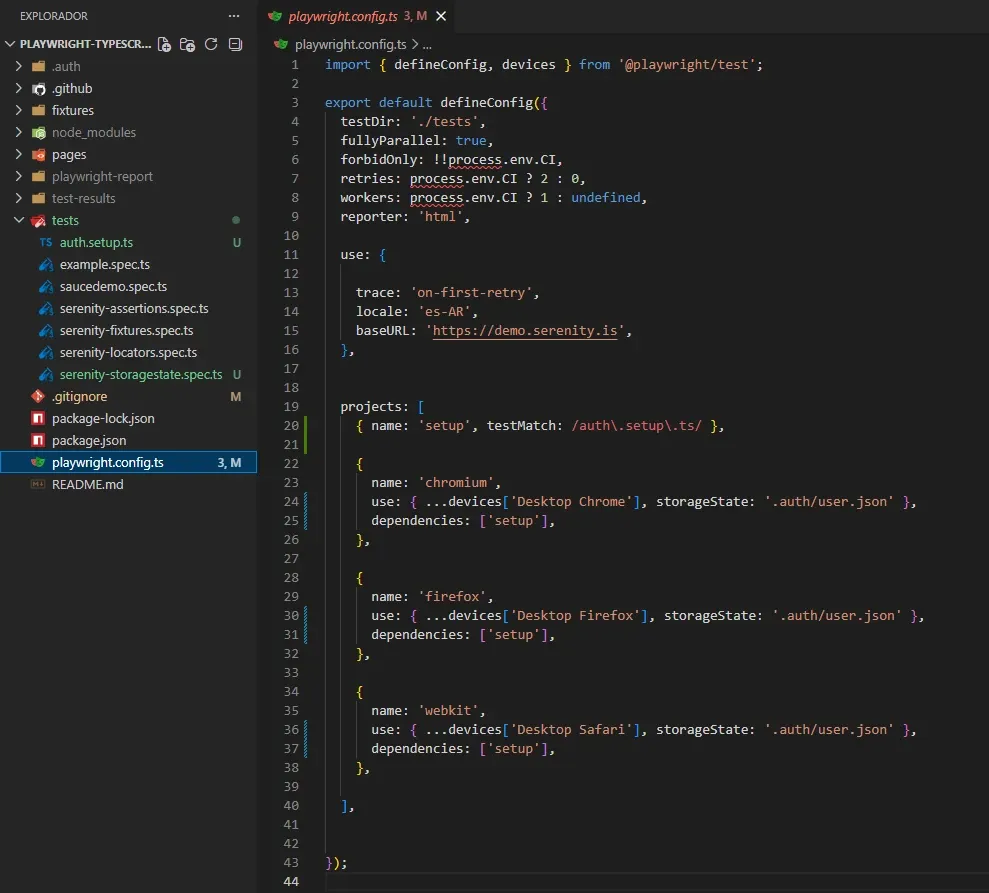This screenshot has height=893, width=989.
Task: Click the file icon in the breadcrumb bar
Action: (280, 44)
